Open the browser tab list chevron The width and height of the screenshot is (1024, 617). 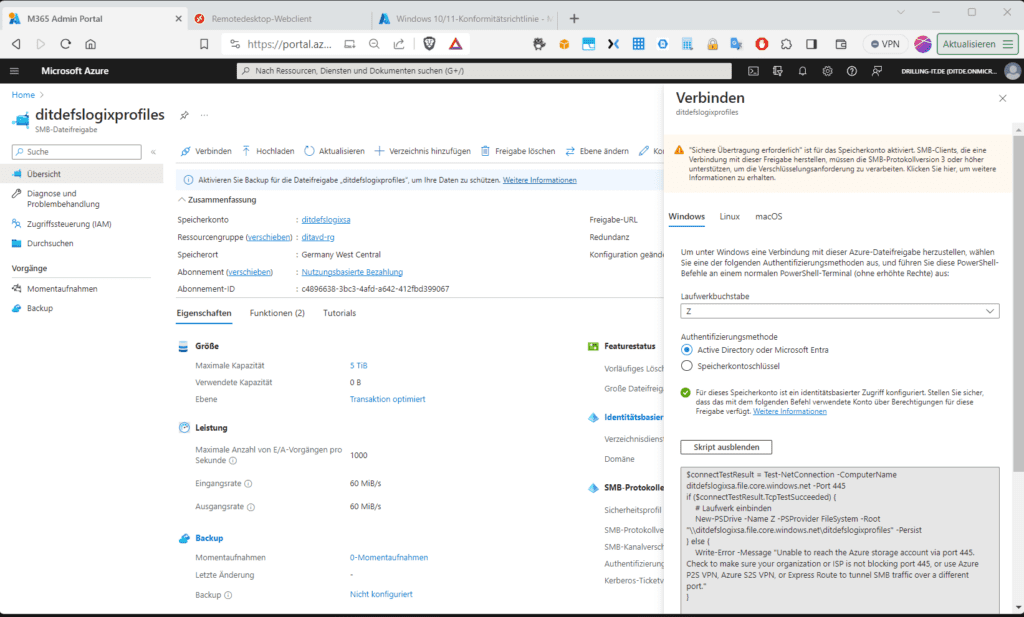pyautogui.click(x=901, y=12)
